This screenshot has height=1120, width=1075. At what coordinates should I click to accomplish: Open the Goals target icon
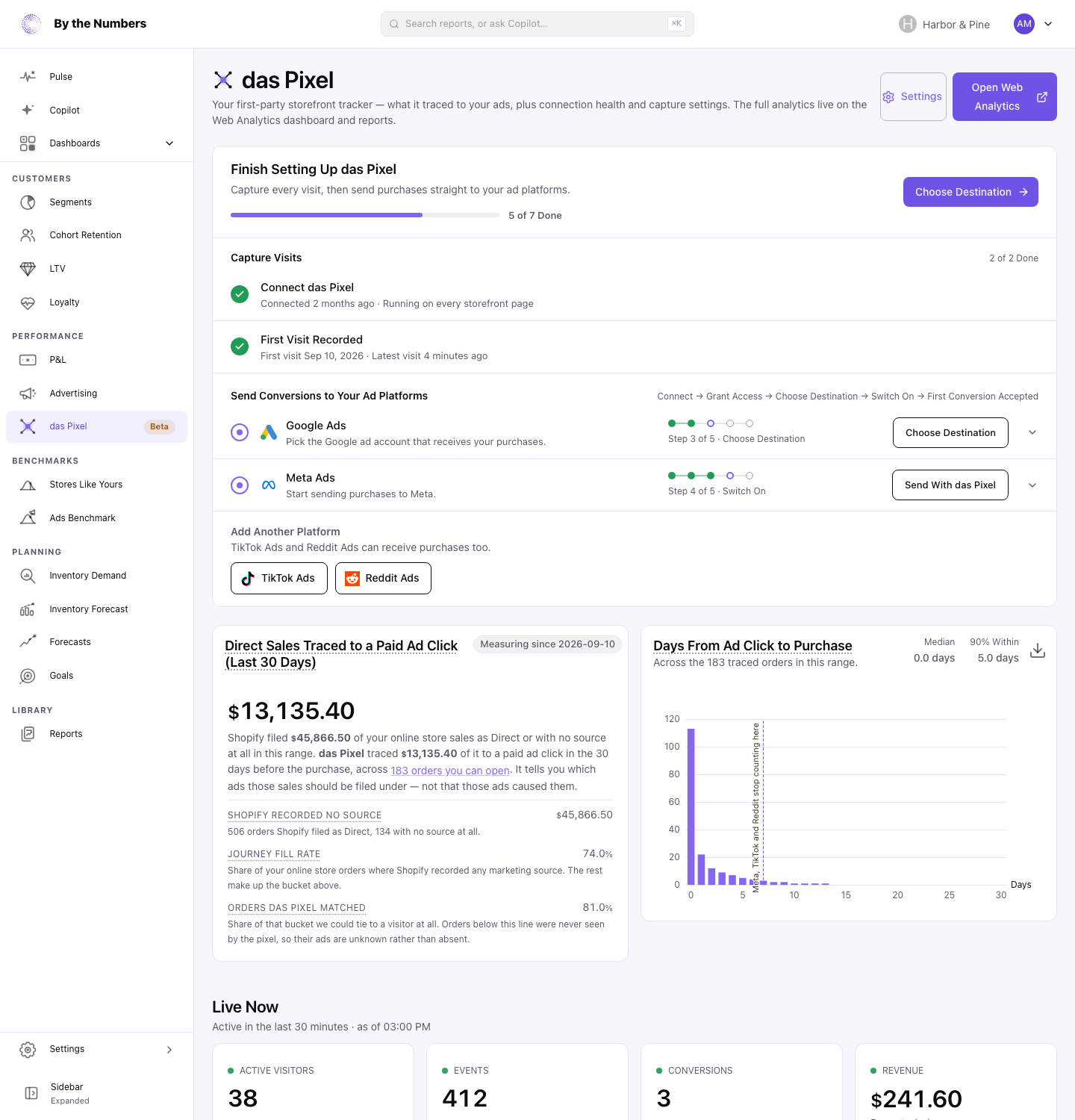click(x=28, y=676)
